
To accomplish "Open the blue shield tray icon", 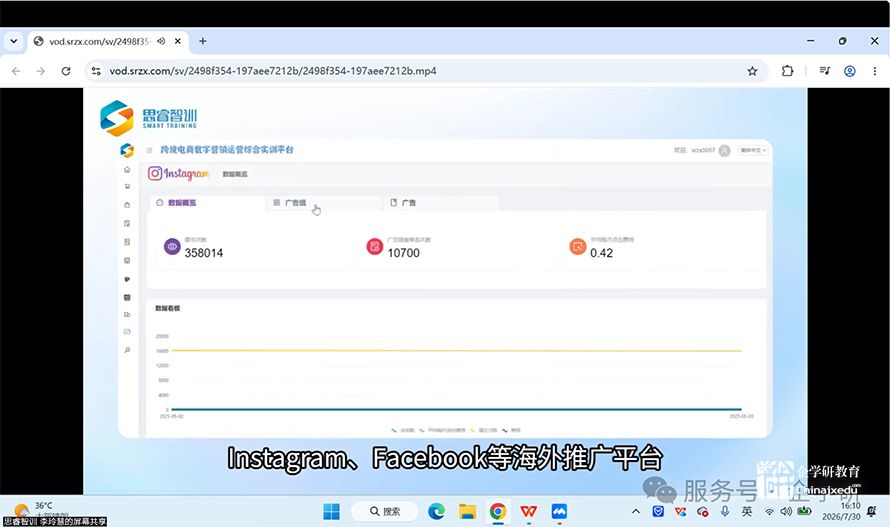I will 658,512.
